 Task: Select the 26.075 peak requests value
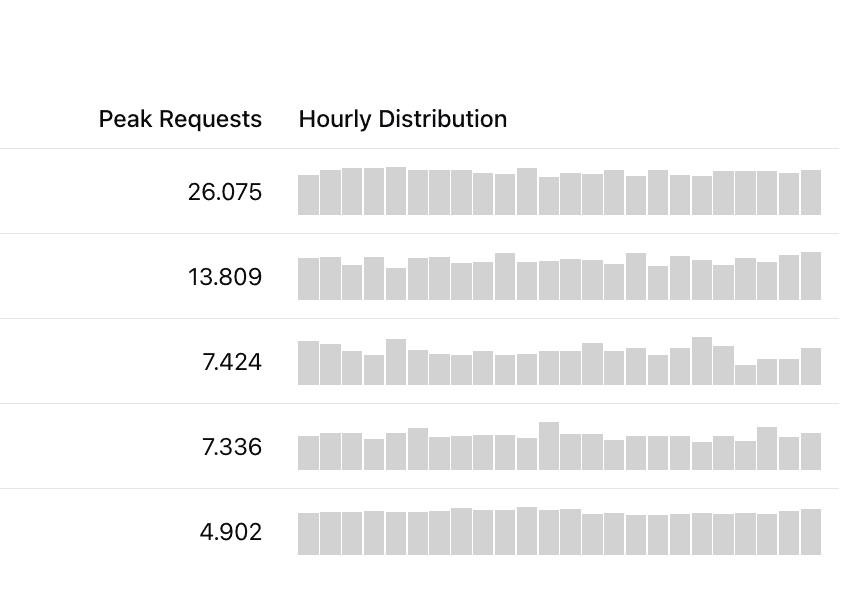click(225, 192)
